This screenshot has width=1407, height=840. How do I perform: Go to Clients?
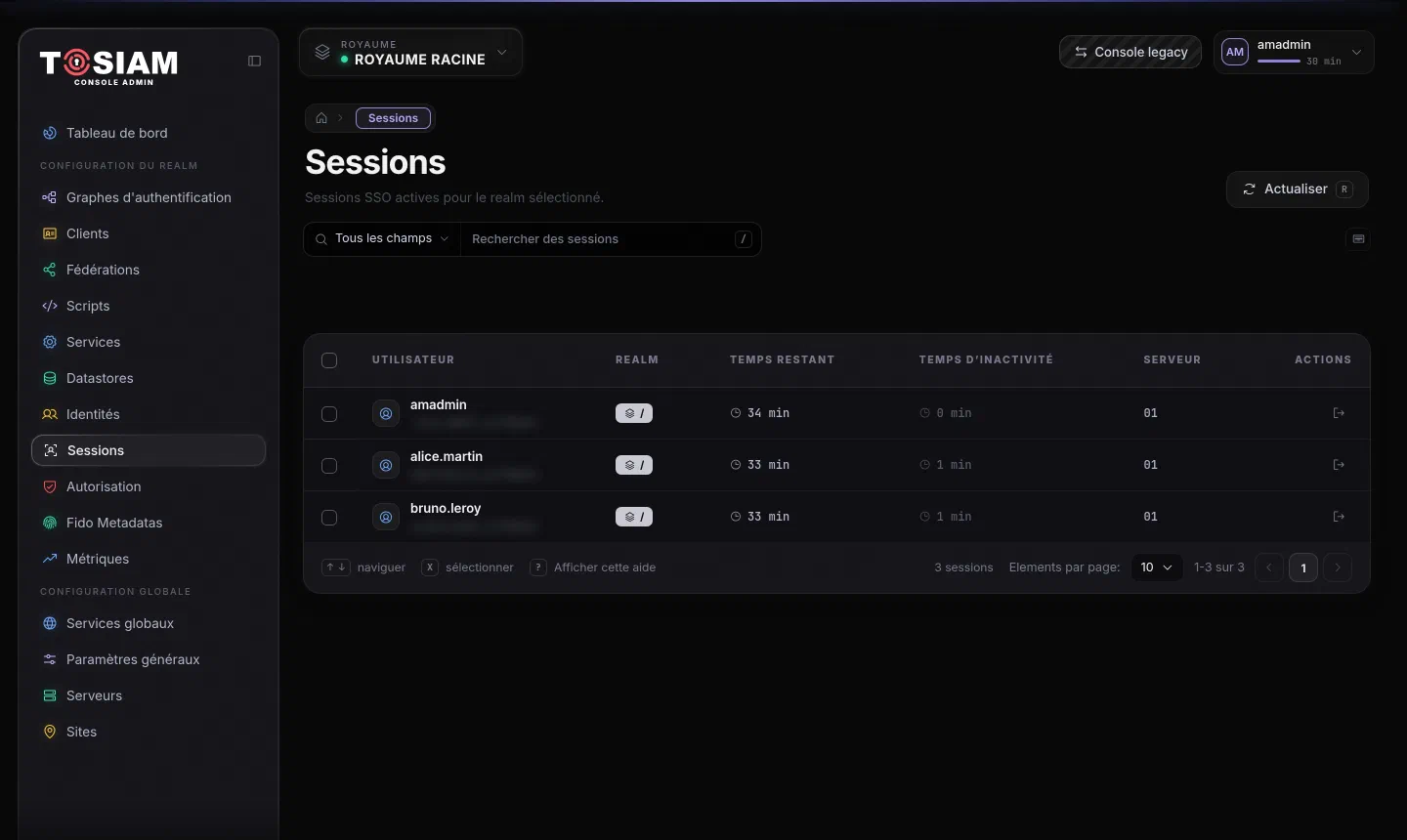click(x=149, y=233)
